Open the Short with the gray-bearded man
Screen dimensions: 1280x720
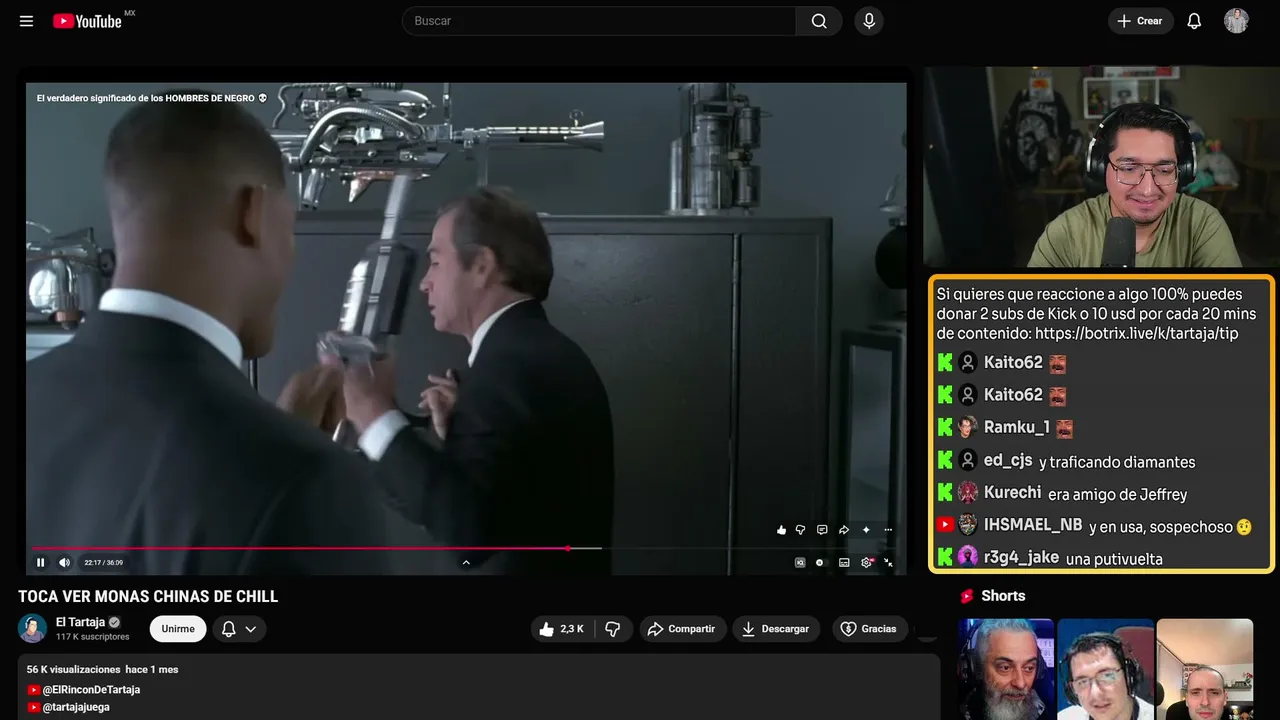[1006, 669]
